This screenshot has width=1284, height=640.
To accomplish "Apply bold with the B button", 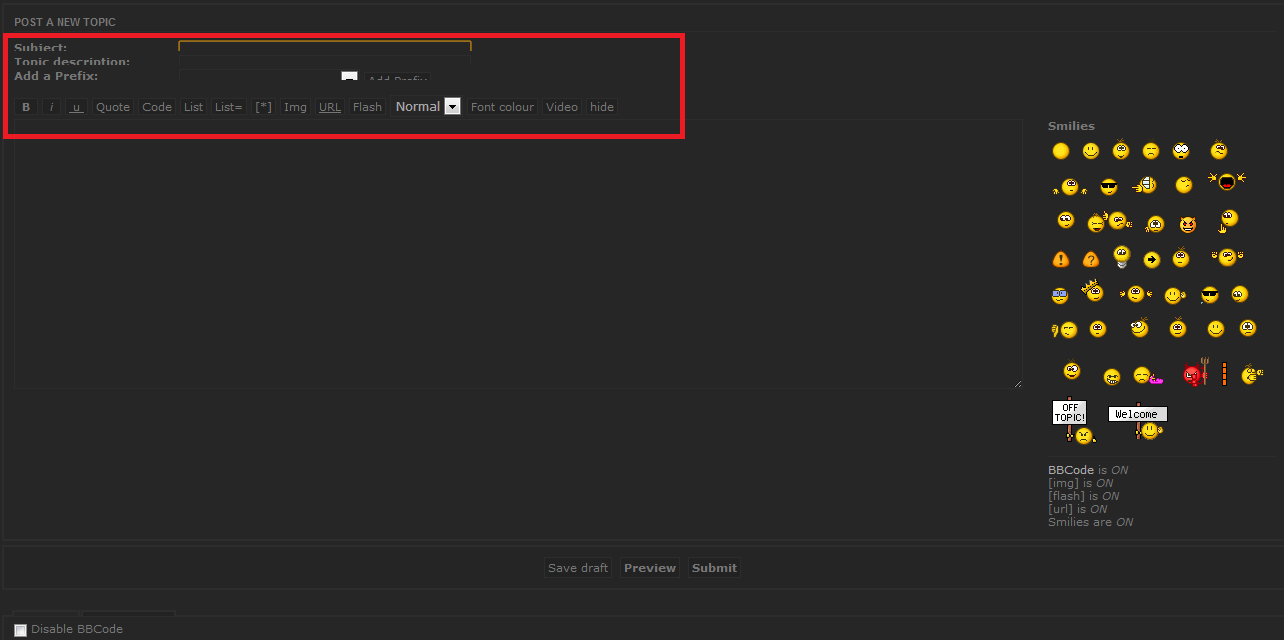I will click(26, 107).
